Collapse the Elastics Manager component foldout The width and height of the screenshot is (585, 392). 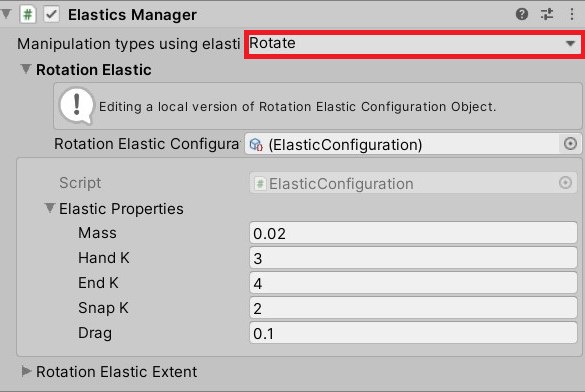[6, 14]
